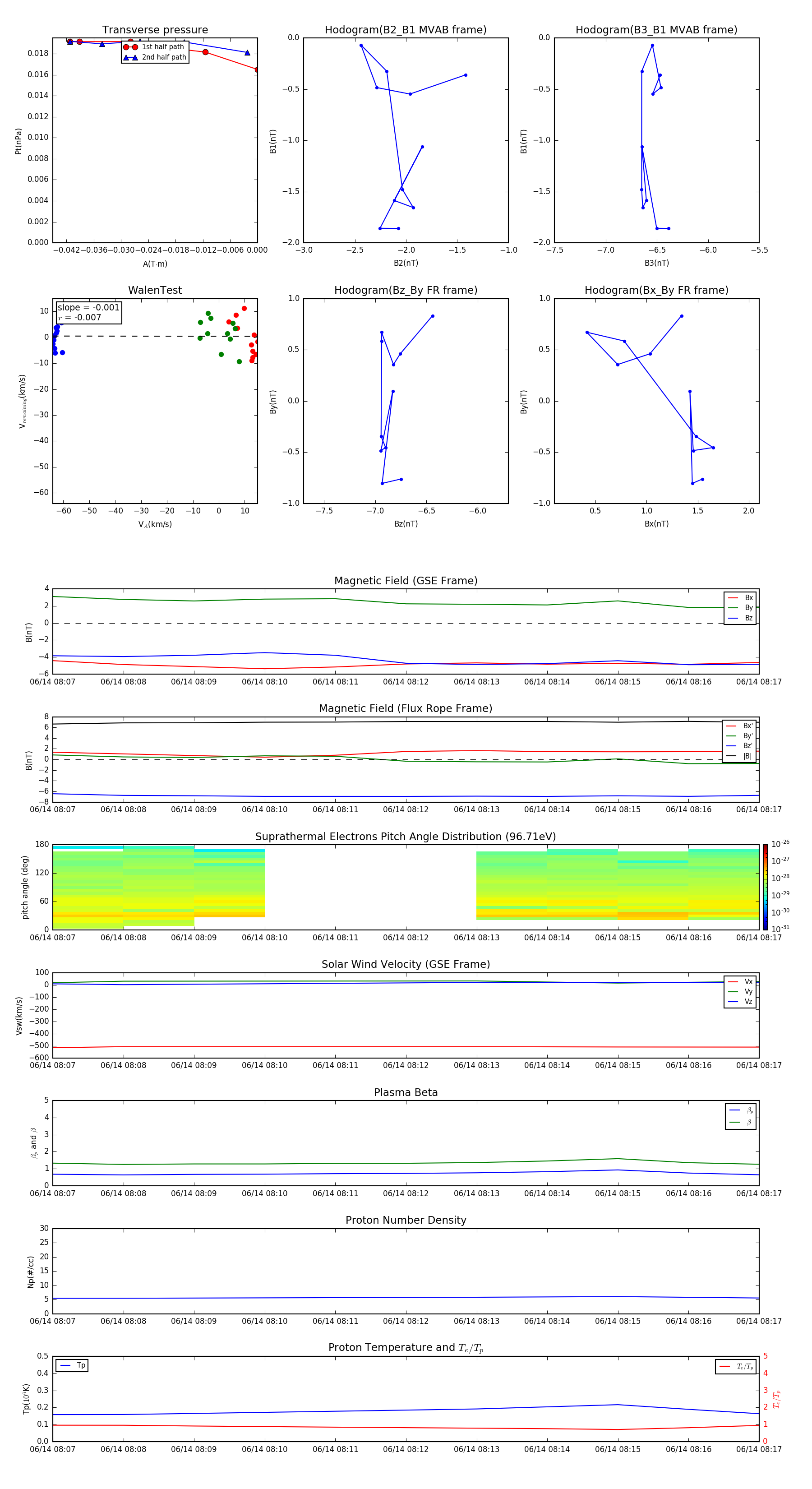Viewport: 812px width, 1489px height.
Task: Select the "Bx(nT)" x-axis label
Action: [x=656, y=524]
